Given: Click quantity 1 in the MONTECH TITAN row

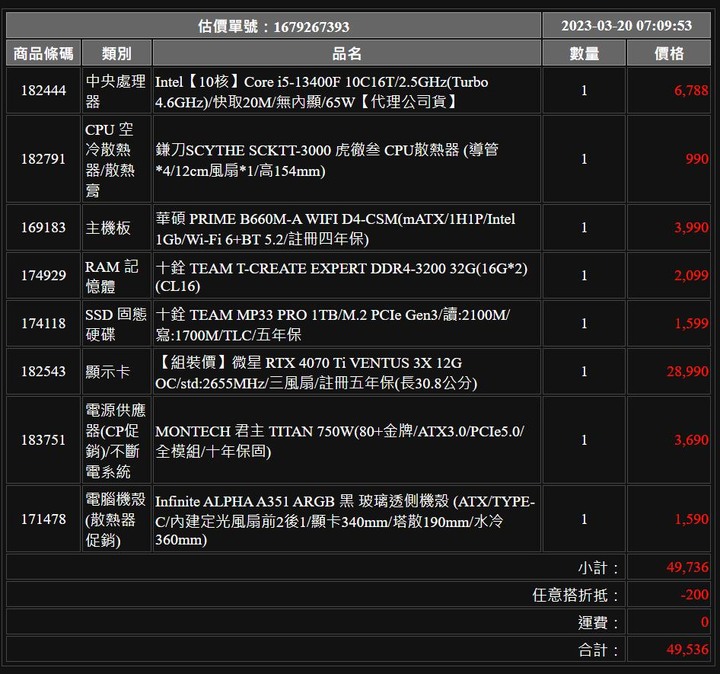Looking at the screenshot, I should 584,440.
